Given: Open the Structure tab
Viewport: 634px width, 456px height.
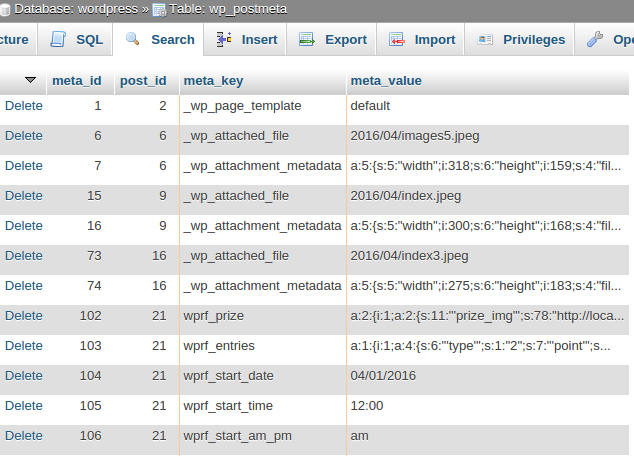Looking at the screenshot, I should coord(18,39).
